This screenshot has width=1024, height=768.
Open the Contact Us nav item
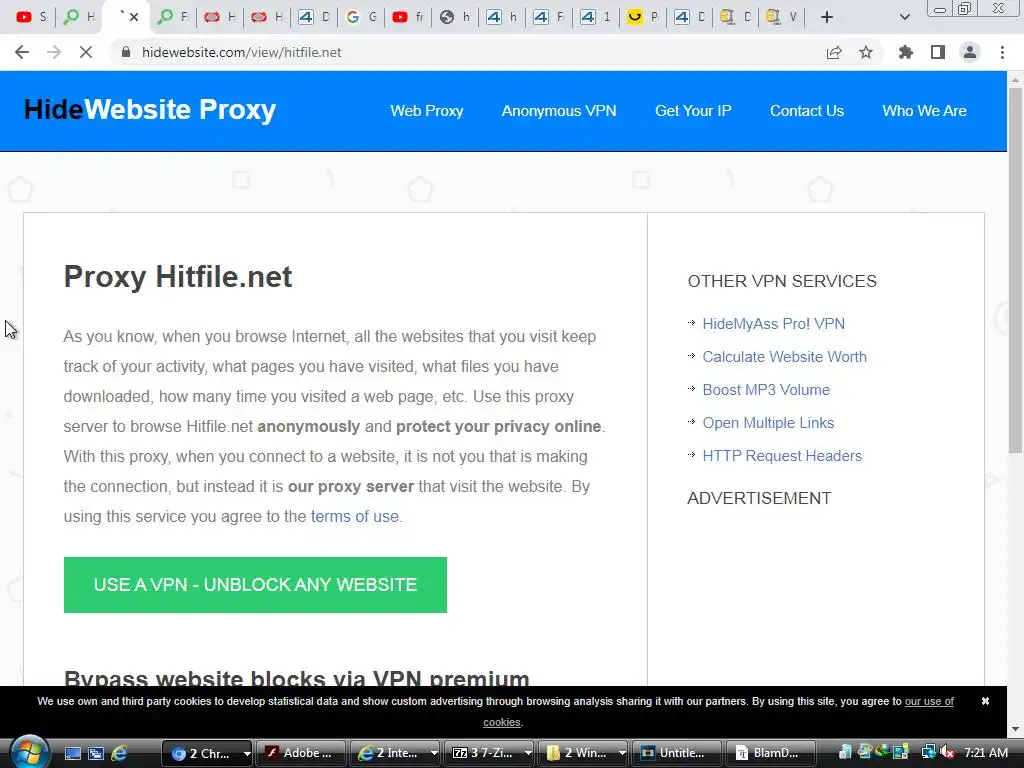point(807,111)
